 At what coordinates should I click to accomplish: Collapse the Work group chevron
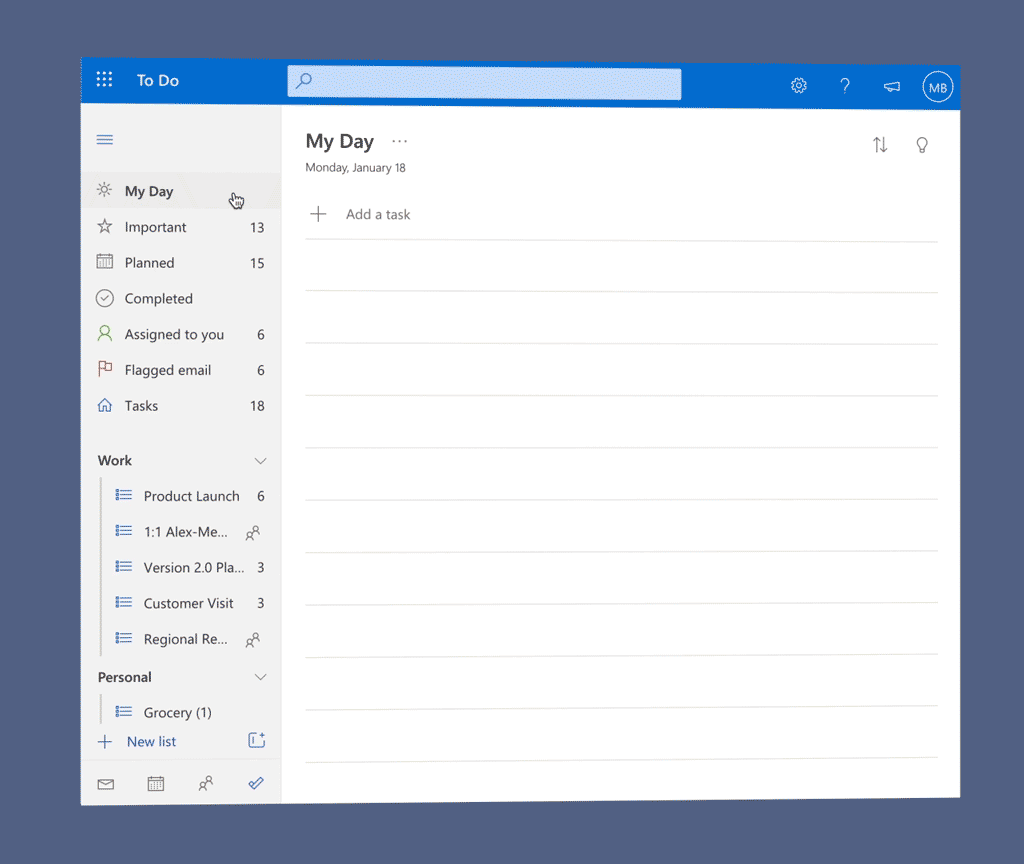click(x=260, y=461)
